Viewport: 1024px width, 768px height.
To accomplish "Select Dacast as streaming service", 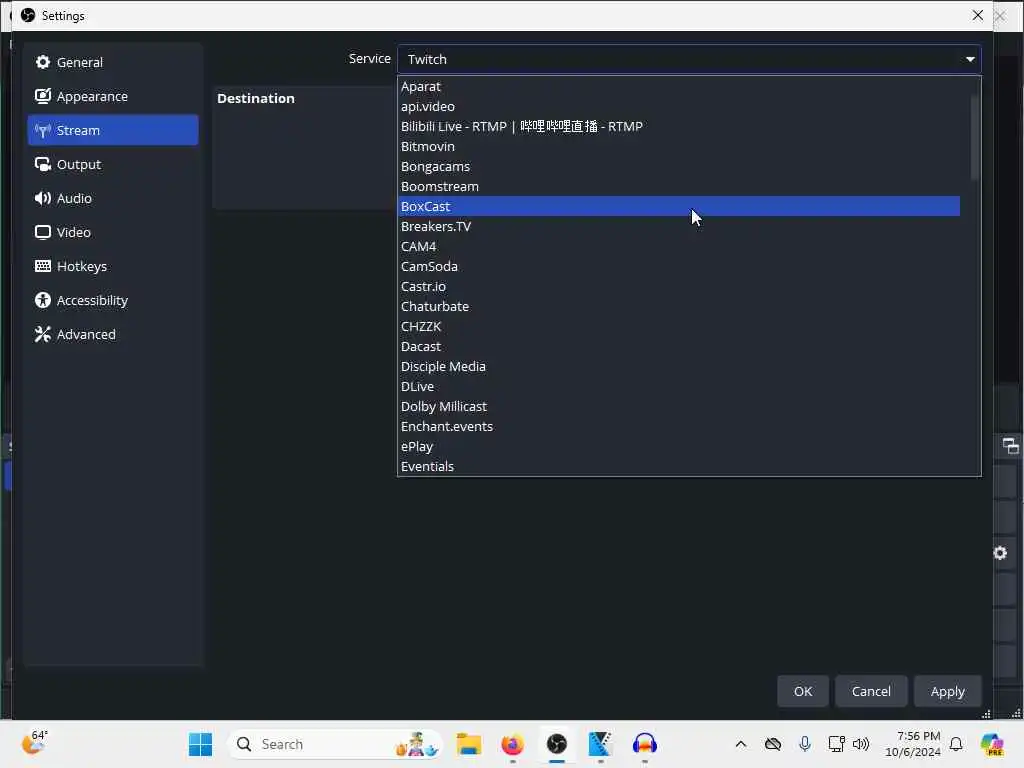I will [679, 346].
